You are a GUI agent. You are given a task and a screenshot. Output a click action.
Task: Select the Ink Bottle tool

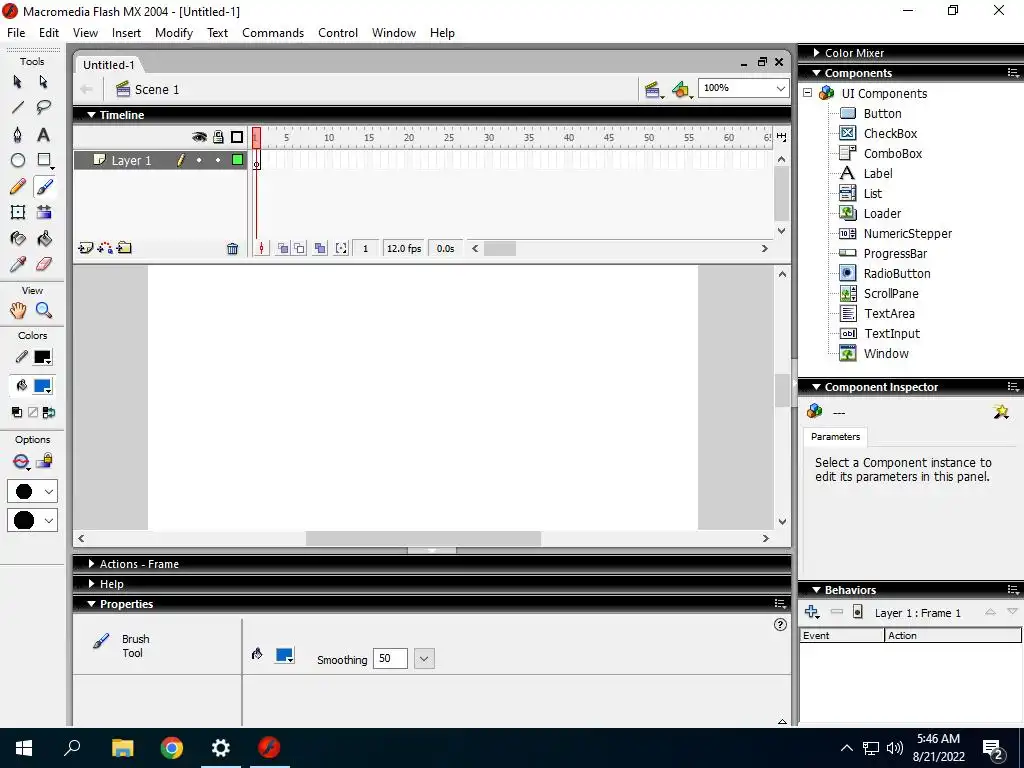[18, 238]
